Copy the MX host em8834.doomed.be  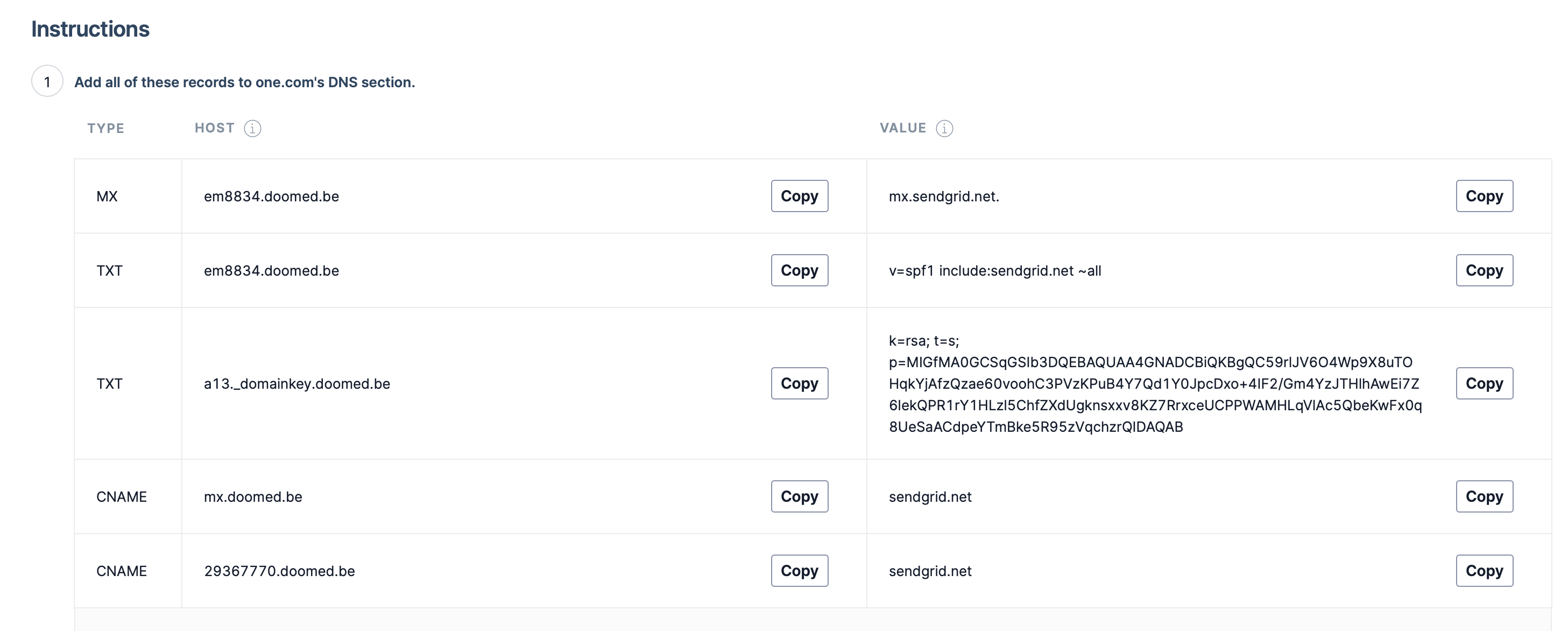coord(799,196)
